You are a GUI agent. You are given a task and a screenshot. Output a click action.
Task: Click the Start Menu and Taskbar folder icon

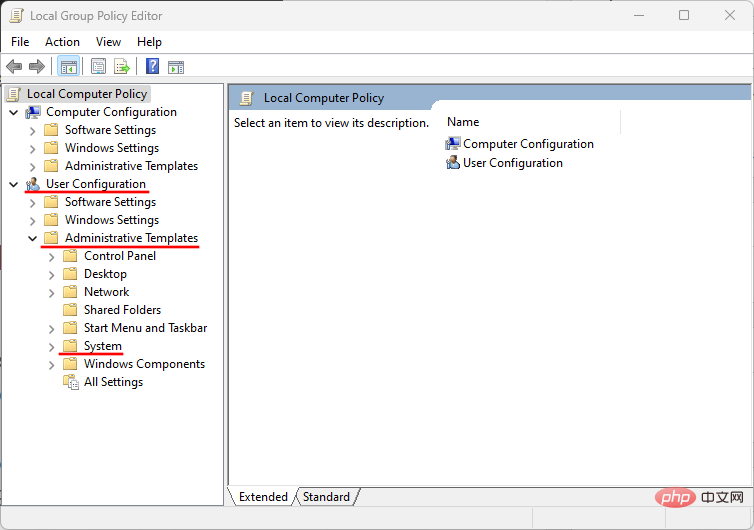pos(70,328)
